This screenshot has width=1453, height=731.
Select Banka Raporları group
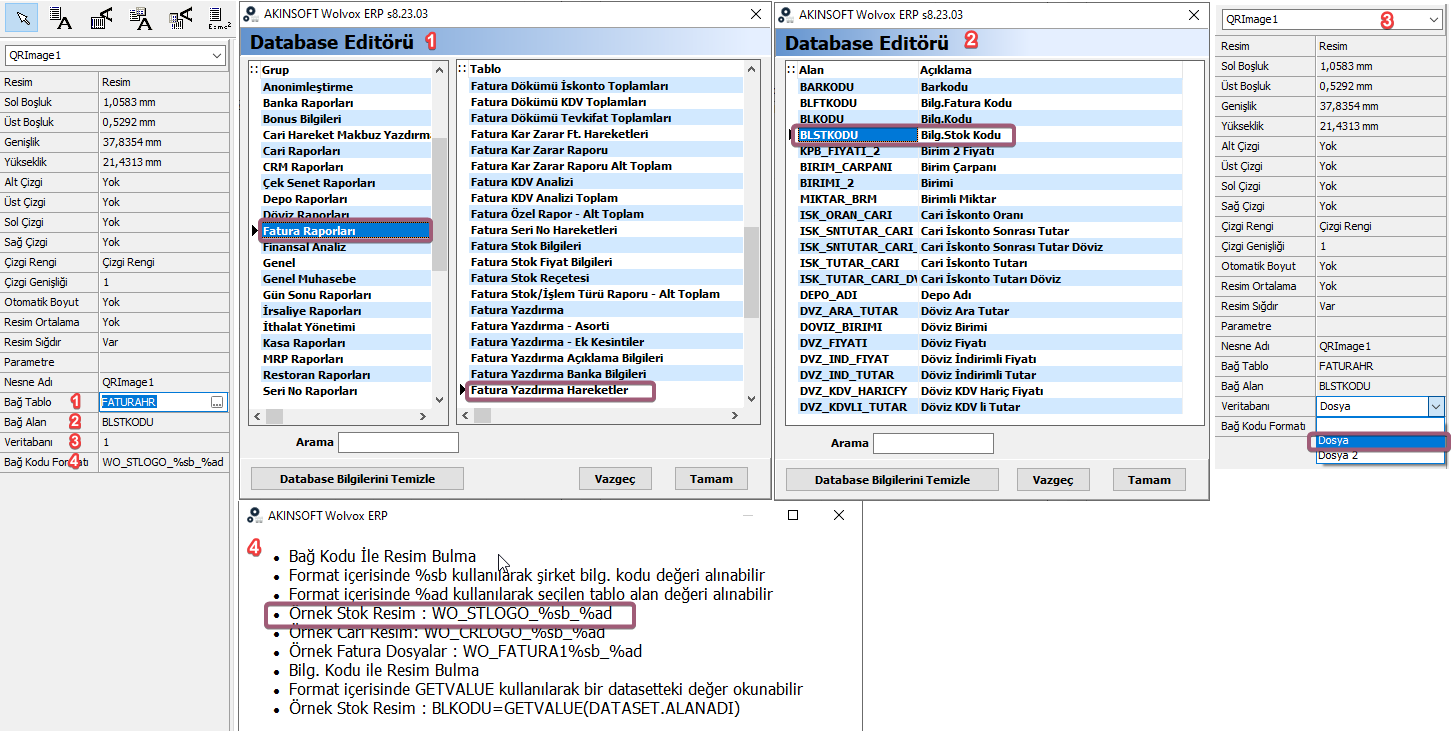[345, 103]
